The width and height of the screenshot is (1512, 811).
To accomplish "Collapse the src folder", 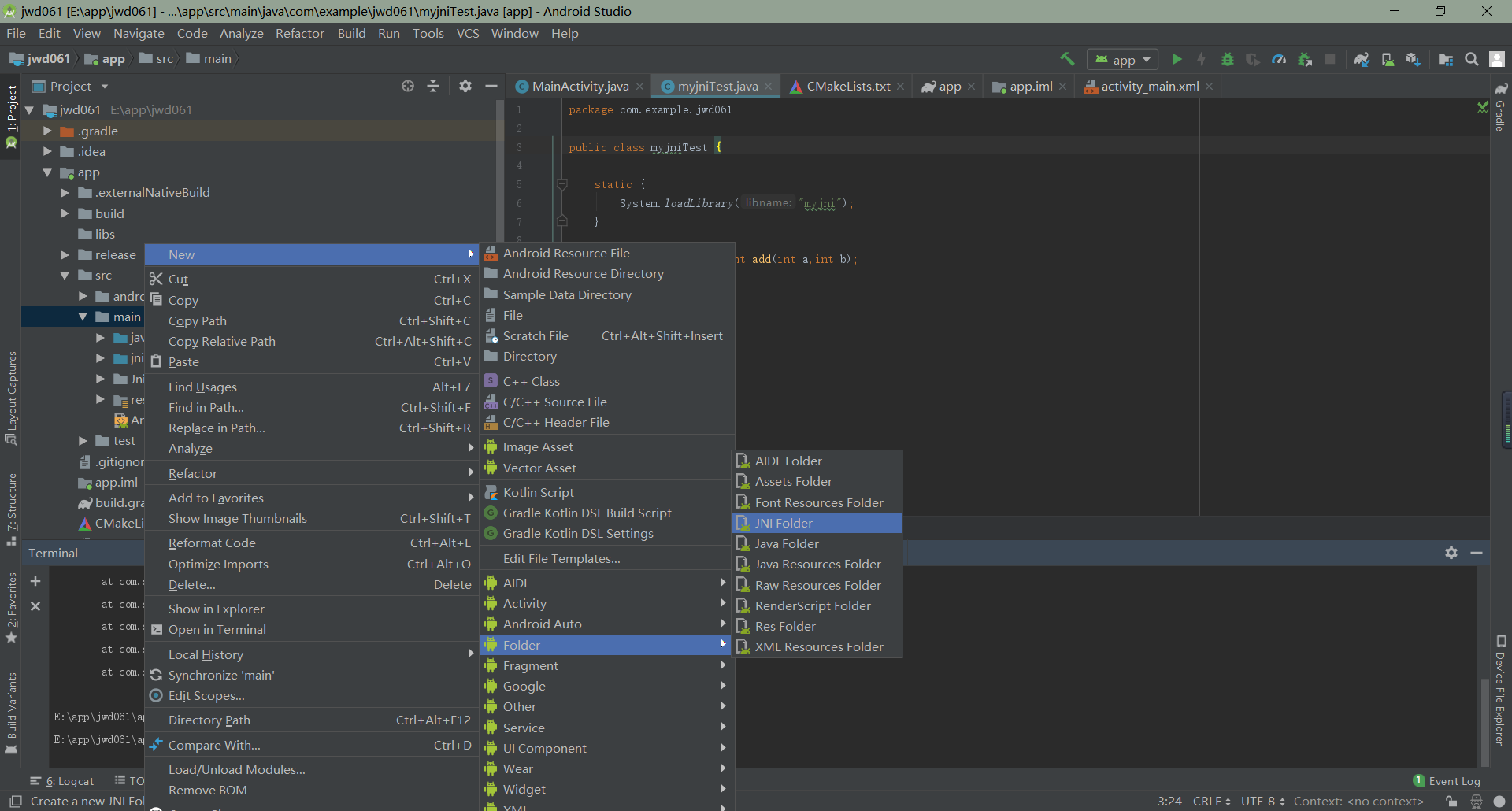I will pyautogui.click(x=65, y=276).
